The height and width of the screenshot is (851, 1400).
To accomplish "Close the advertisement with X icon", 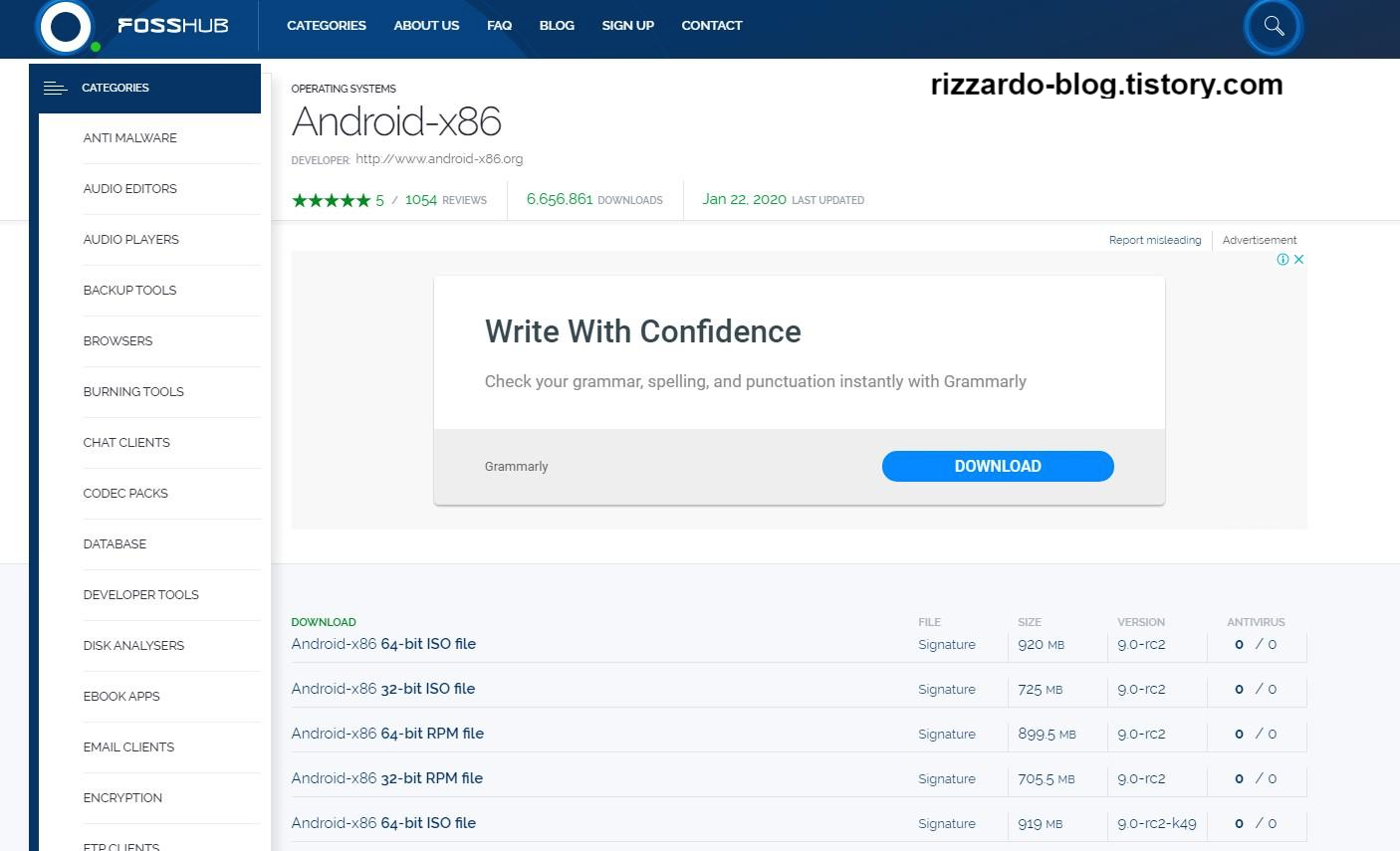I will pos(1298,260).
